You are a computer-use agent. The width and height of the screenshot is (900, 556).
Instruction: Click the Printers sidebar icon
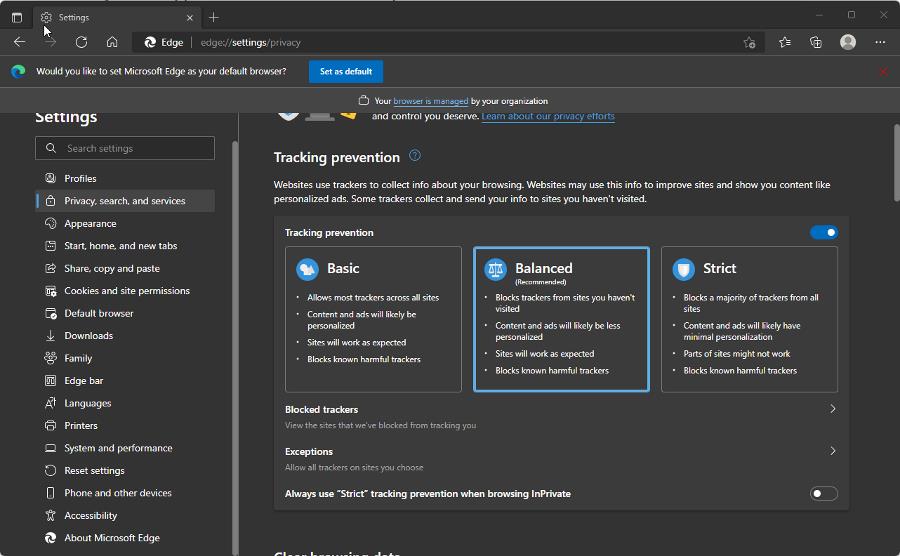tap(51, 425)
